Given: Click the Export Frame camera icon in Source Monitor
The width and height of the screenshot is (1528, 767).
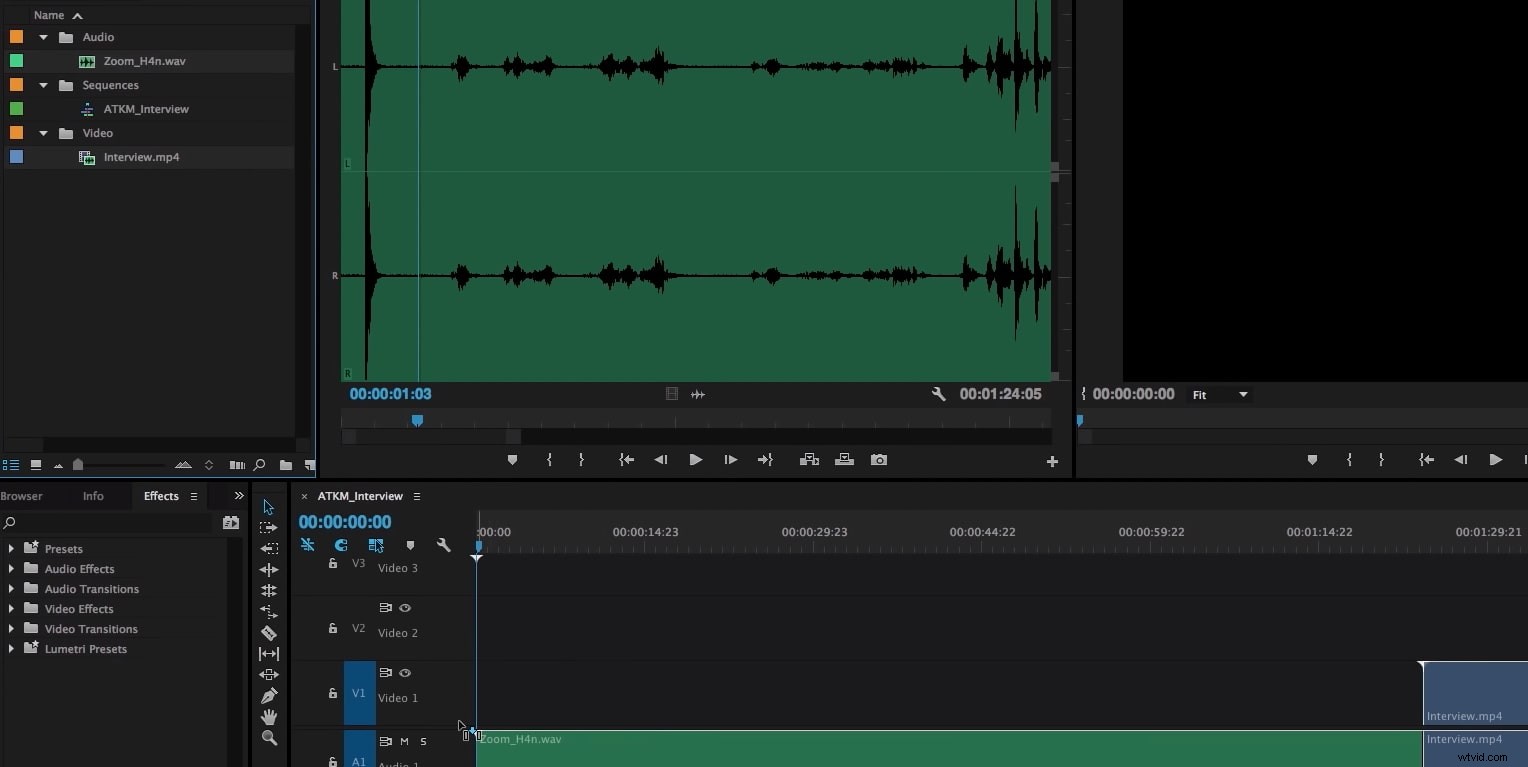Looking at the screenshot, I should tap(878, 460).
